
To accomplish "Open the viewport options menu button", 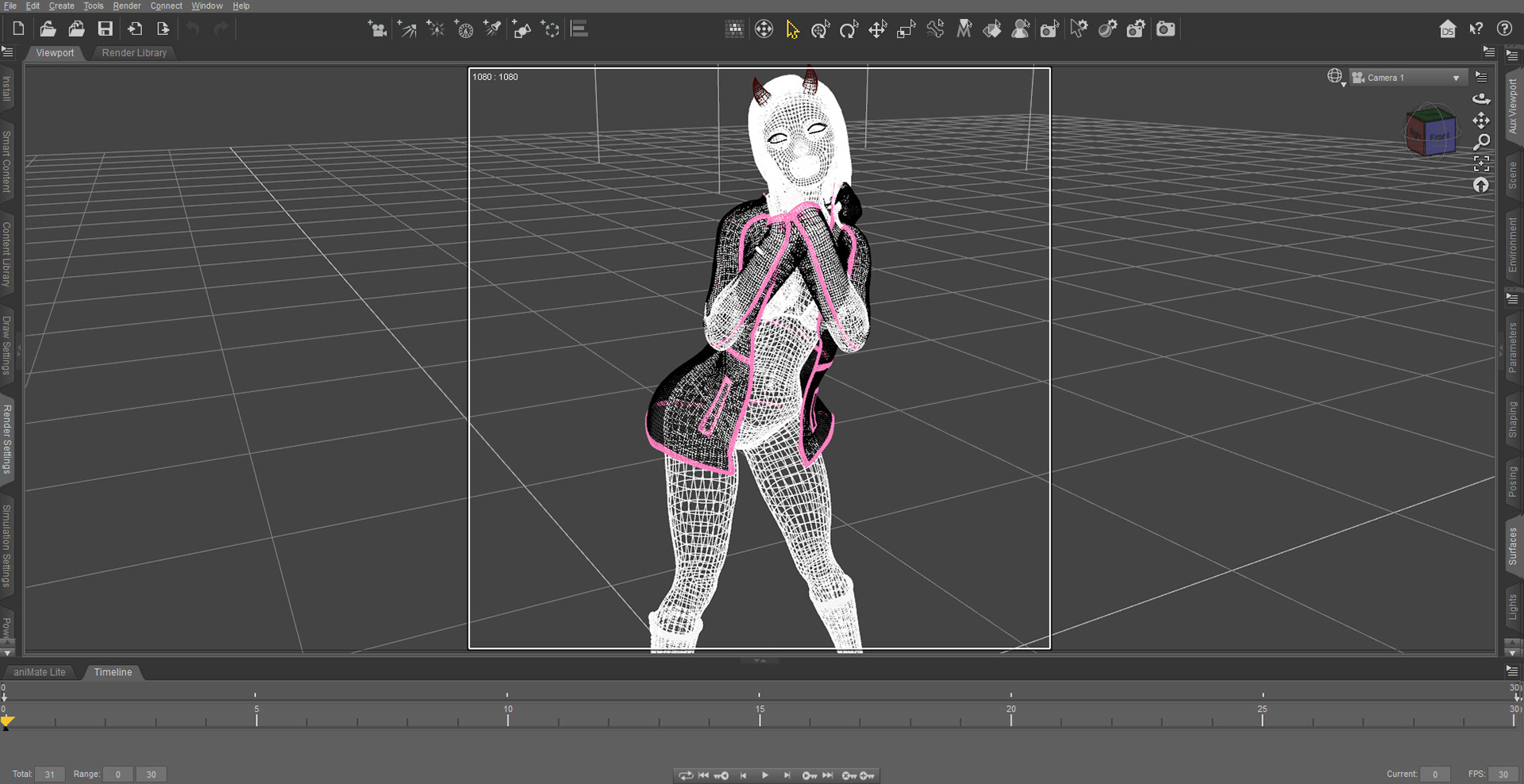I will [x=1481, y=77].
